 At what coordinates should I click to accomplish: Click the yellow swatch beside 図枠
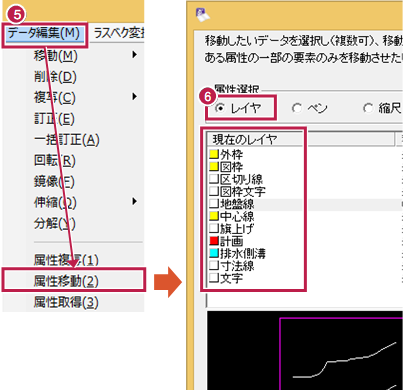214,166
